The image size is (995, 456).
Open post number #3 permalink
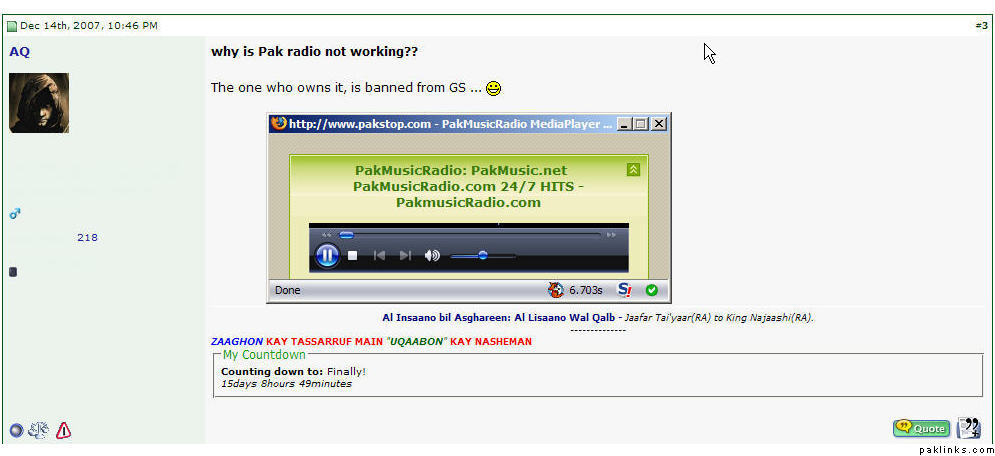tap(980, 25)
